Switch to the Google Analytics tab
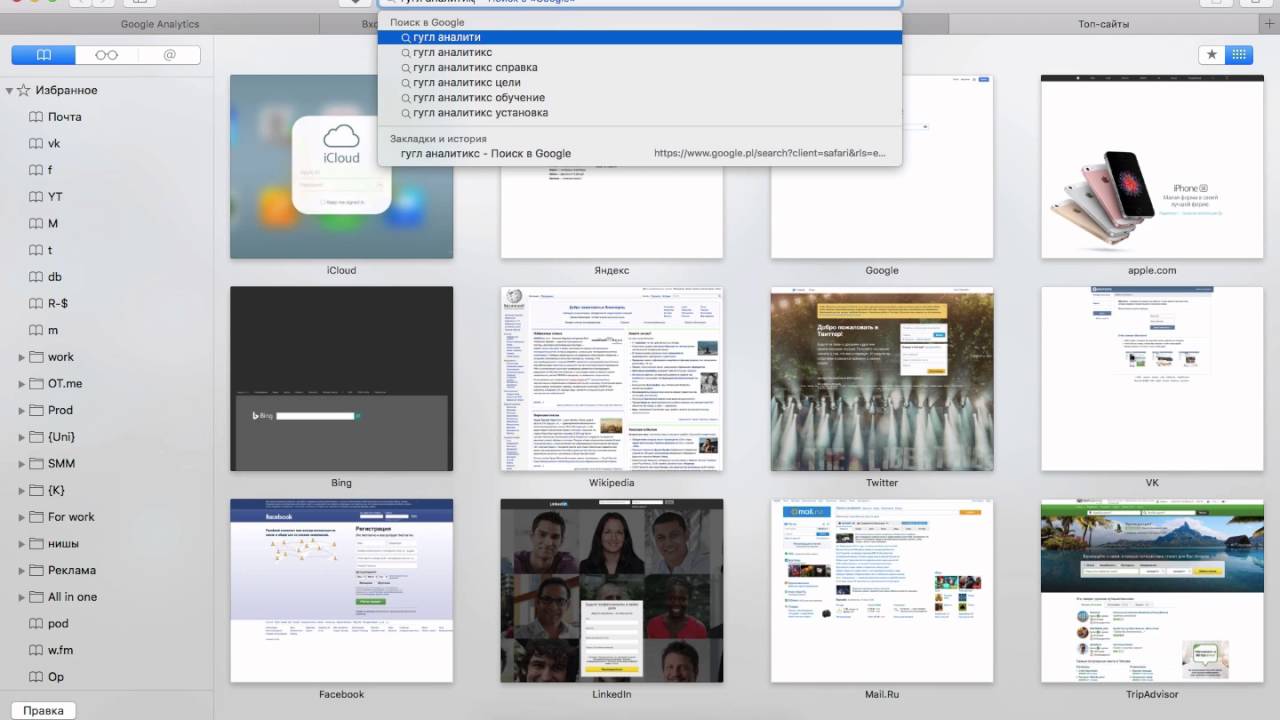This screenshot has height=720, width=1280. (x=160, y=24)
